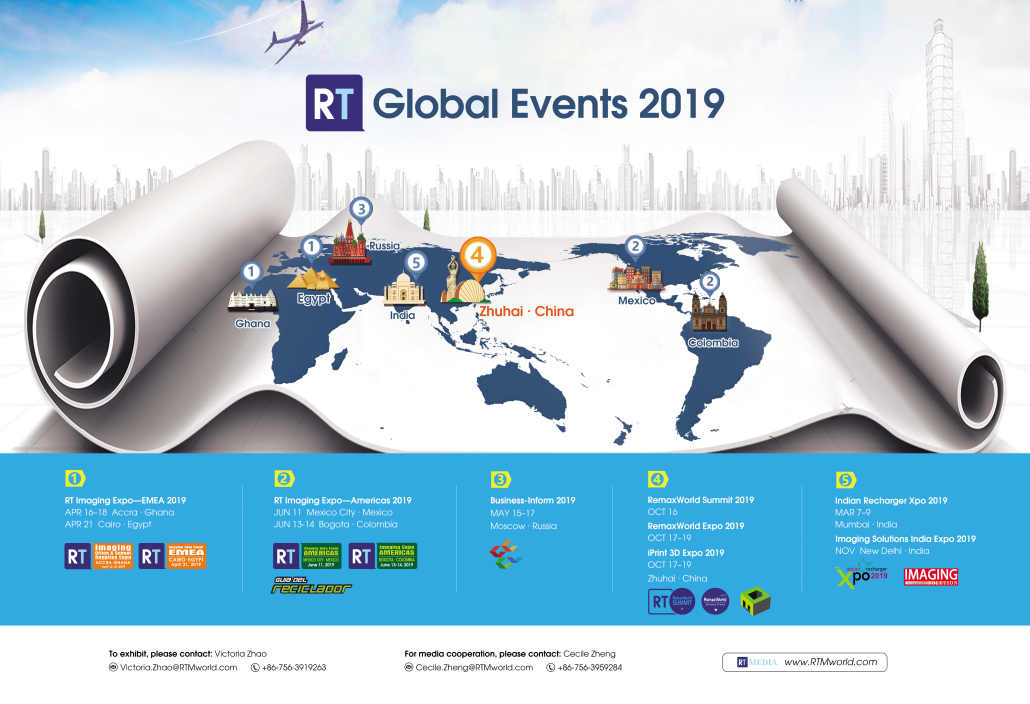This screenshot has width=1030, height=704.
Task: Click the 'RT Imaging Expo—EMEA 2019' heading
Action: coord(125,500)
